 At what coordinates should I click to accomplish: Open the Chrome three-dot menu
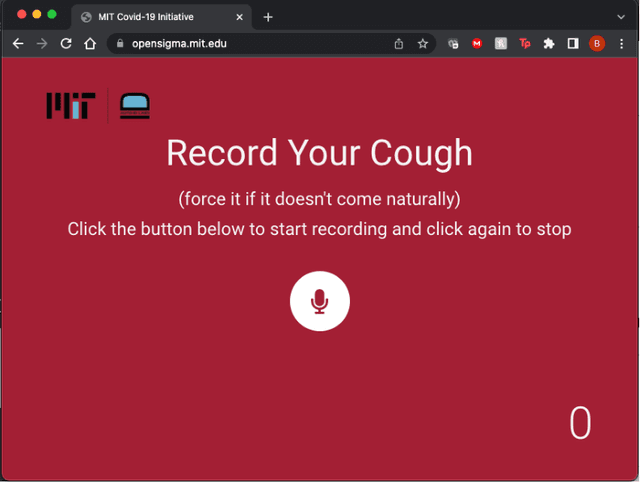coord(621,44)
